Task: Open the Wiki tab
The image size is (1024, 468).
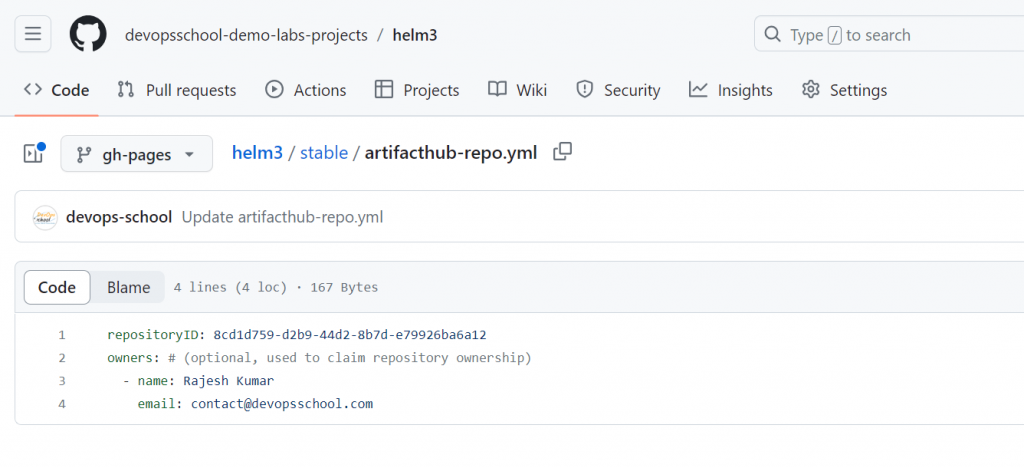Action: click(x=518, y=90)
